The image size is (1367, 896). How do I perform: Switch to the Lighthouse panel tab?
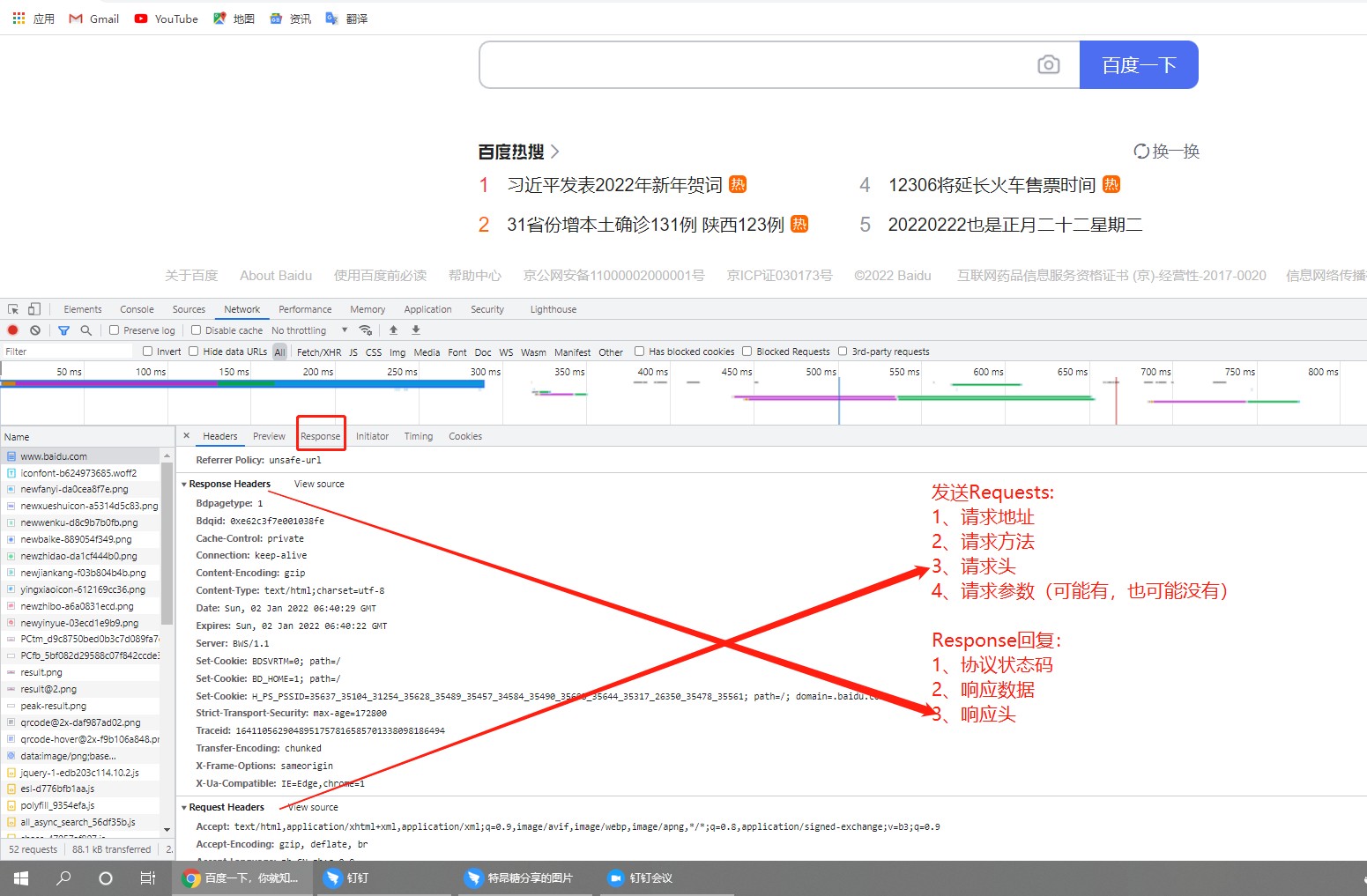point(553,309)
